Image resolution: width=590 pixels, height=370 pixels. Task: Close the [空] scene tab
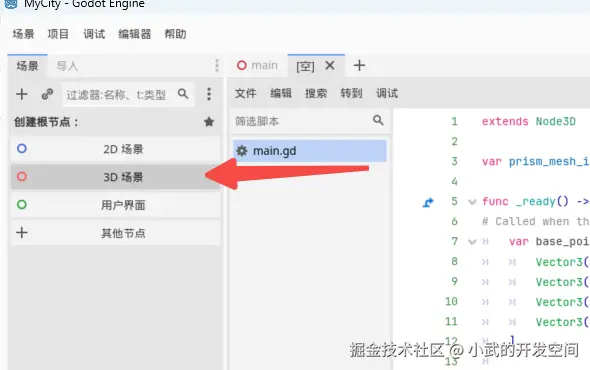pos(330,65)
